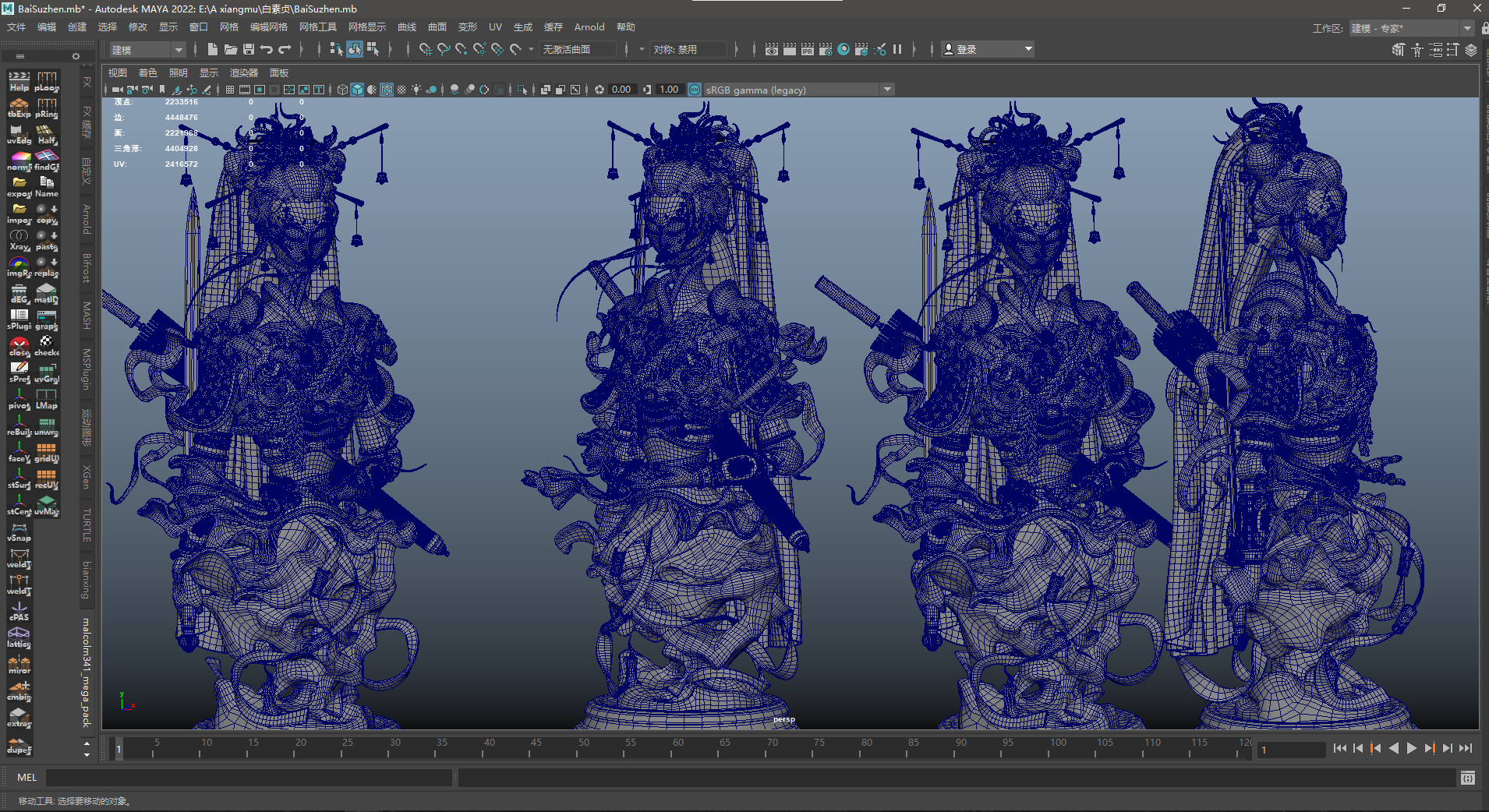Viewport: 1489px width, 812px height.
Task: Click the MEL command input field
Action: (x=249, y=777)
